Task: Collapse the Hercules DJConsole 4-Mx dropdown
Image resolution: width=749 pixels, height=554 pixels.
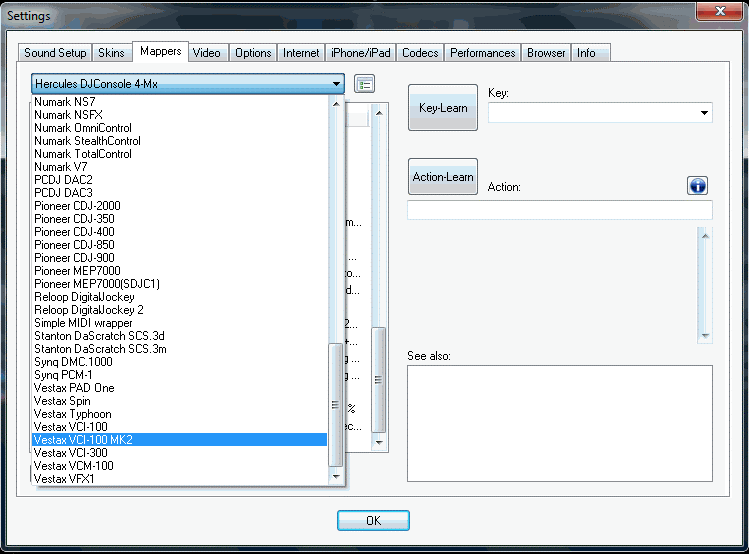Action: 336,85
